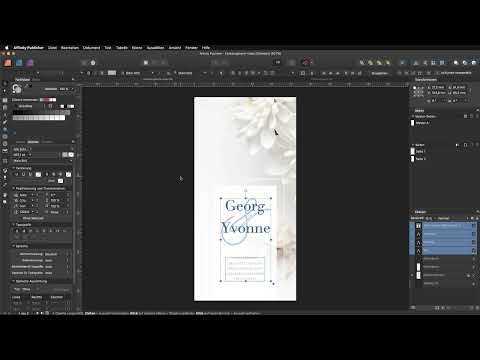Open the Apple menu
This screenshot has height=360, width=480.
pyautogui.click(x=6, y=48)
